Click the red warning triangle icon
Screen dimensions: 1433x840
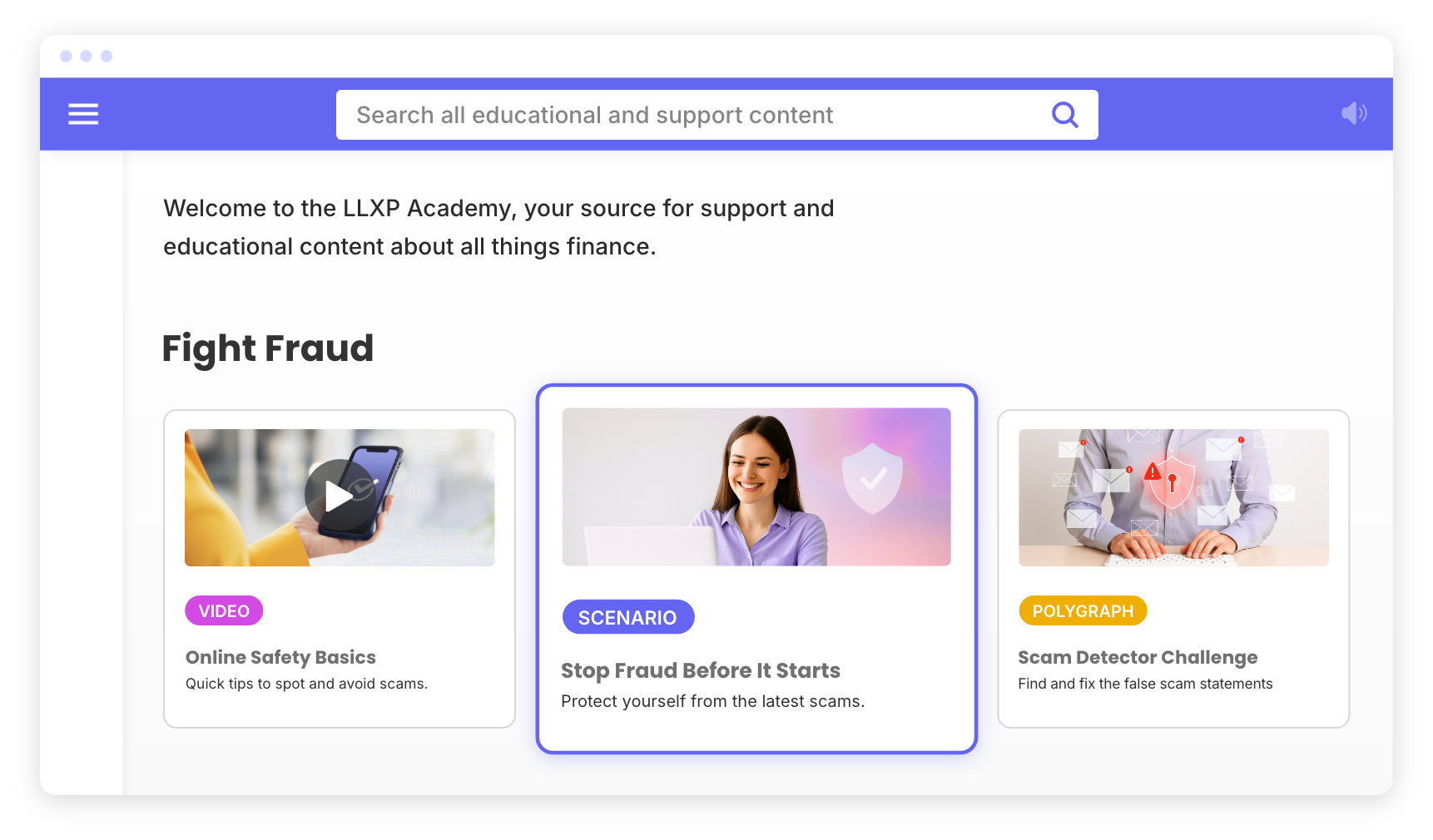[x=1153, y=472]
